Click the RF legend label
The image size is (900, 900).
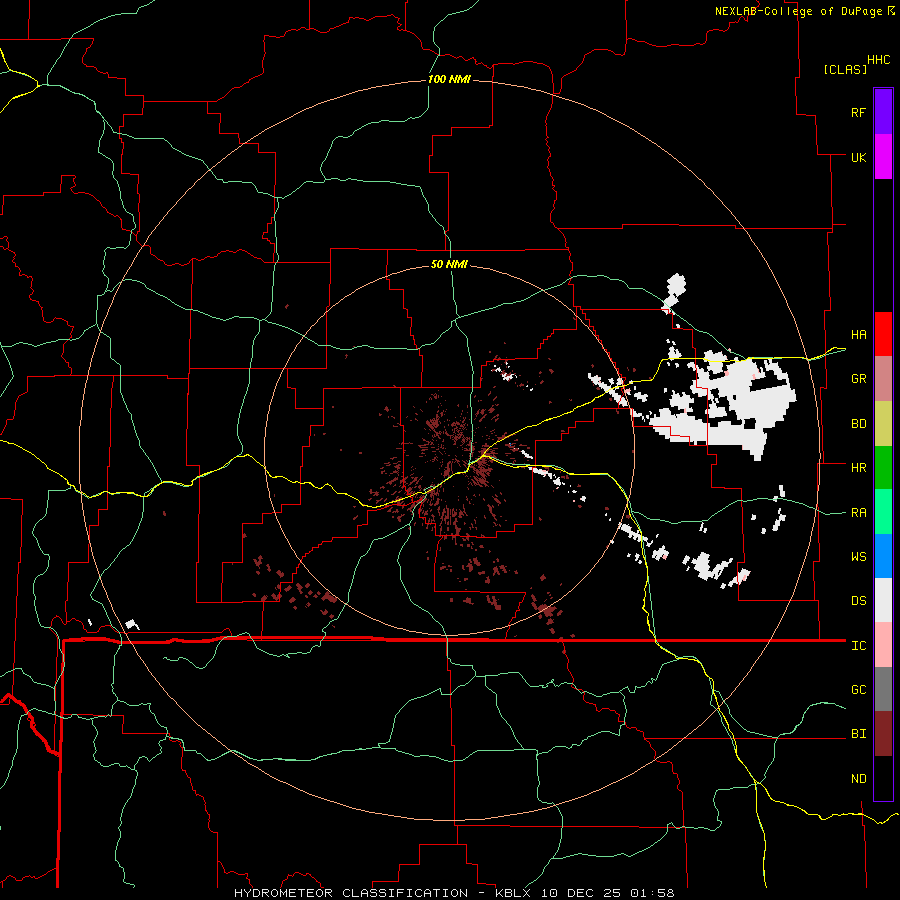(x=858, y=112)
